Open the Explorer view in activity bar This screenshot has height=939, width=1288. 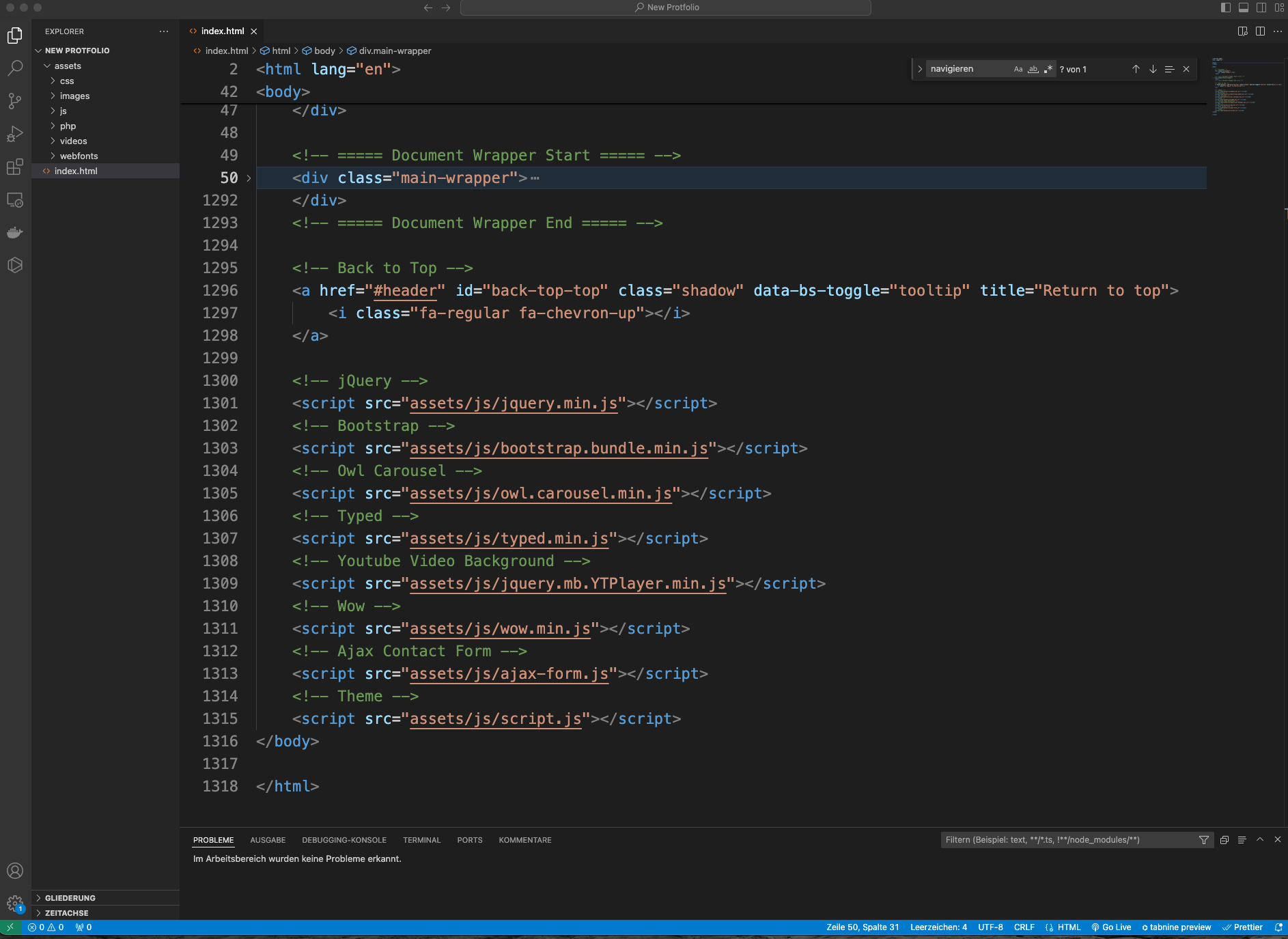coord(15,35)
